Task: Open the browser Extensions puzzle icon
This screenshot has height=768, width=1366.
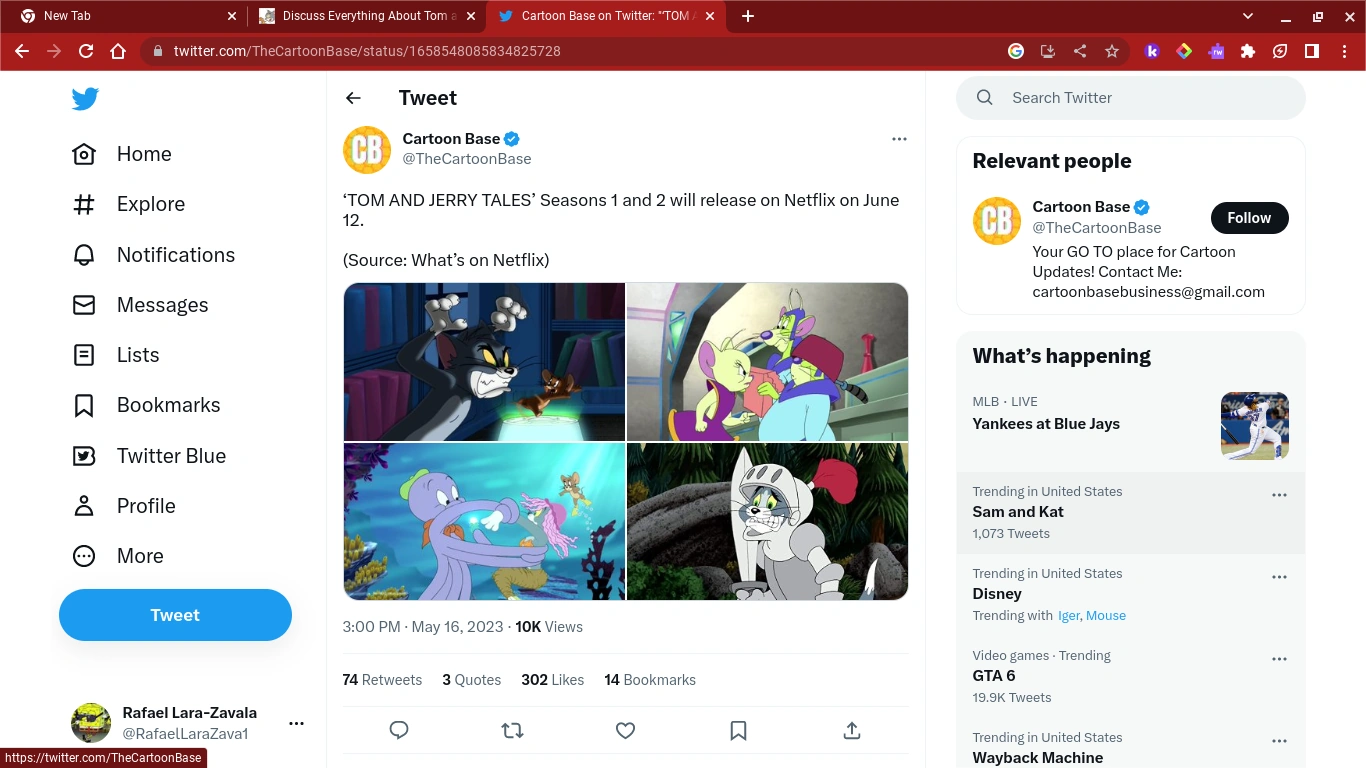Action: click(x=1248, y=51)
